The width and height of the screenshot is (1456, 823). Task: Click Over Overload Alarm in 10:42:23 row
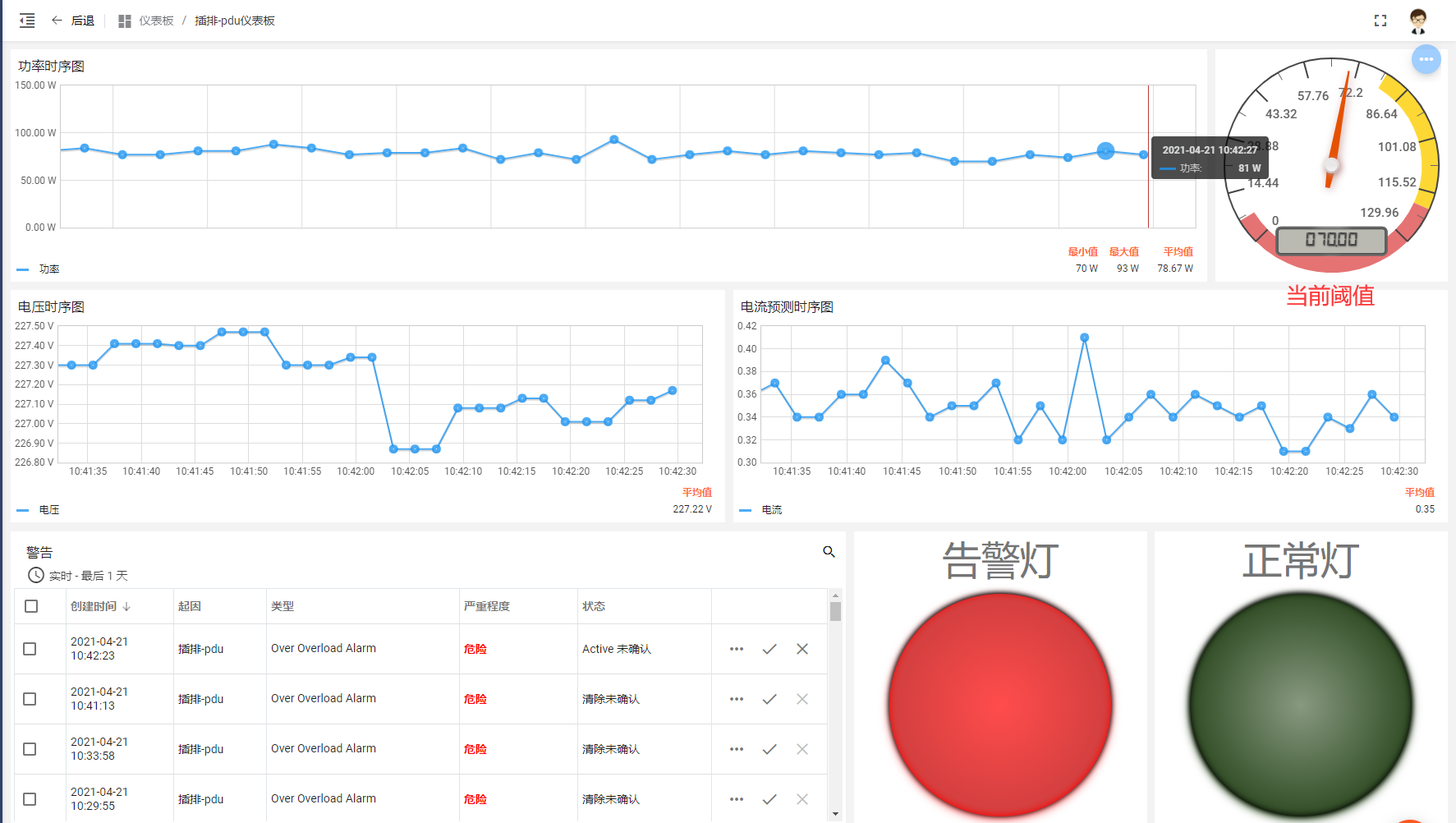(x=324, y=648)
